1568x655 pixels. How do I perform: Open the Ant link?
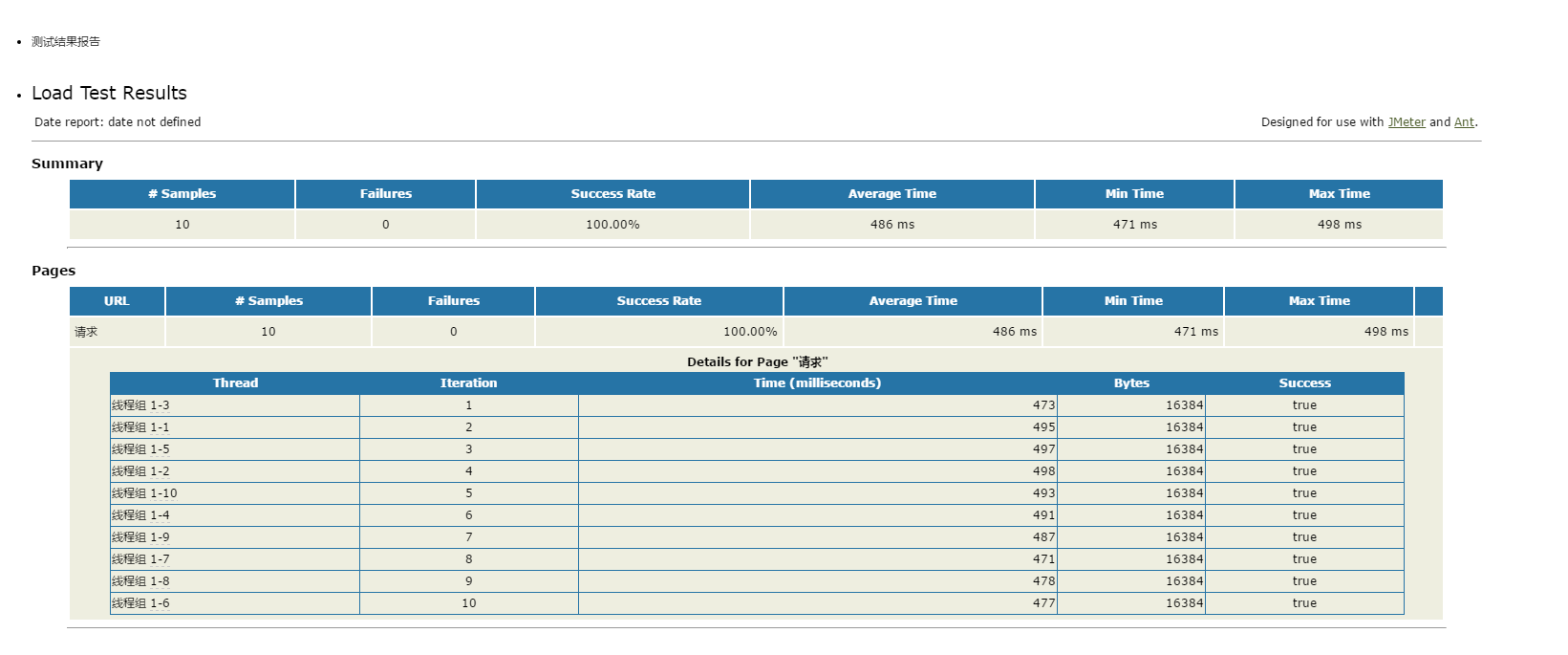[1464, 122]
